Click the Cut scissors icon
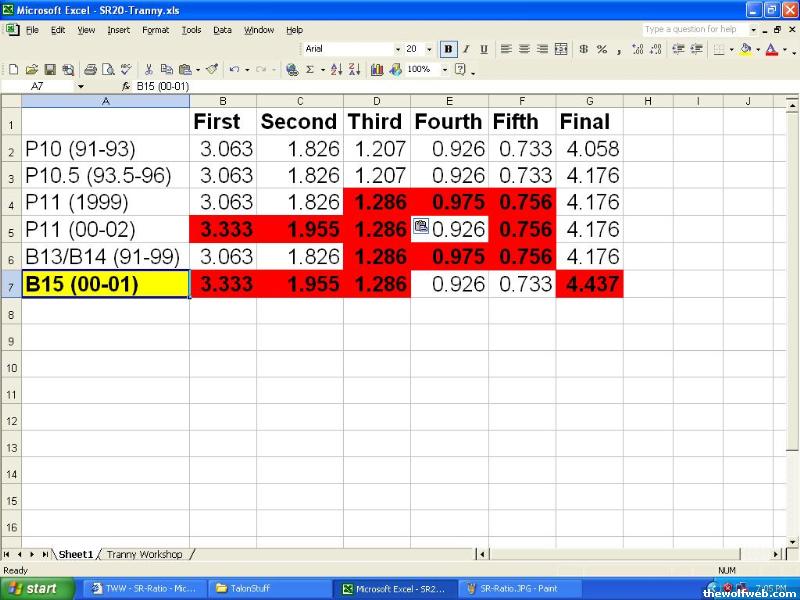 149,70
